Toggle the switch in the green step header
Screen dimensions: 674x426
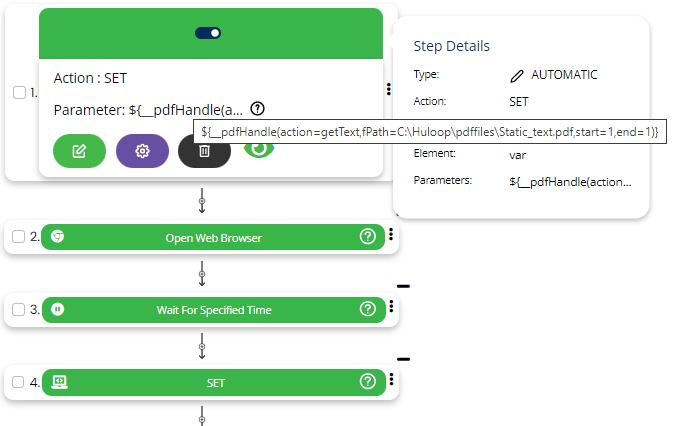click(x=209, y=33)
